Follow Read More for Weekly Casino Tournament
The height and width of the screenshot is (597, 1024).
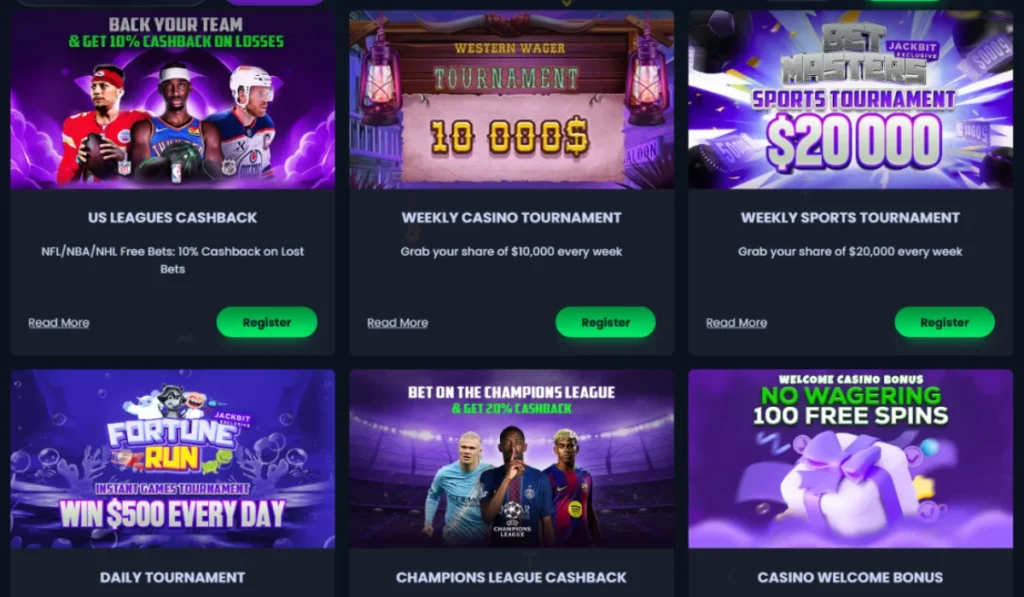point(398,323)
